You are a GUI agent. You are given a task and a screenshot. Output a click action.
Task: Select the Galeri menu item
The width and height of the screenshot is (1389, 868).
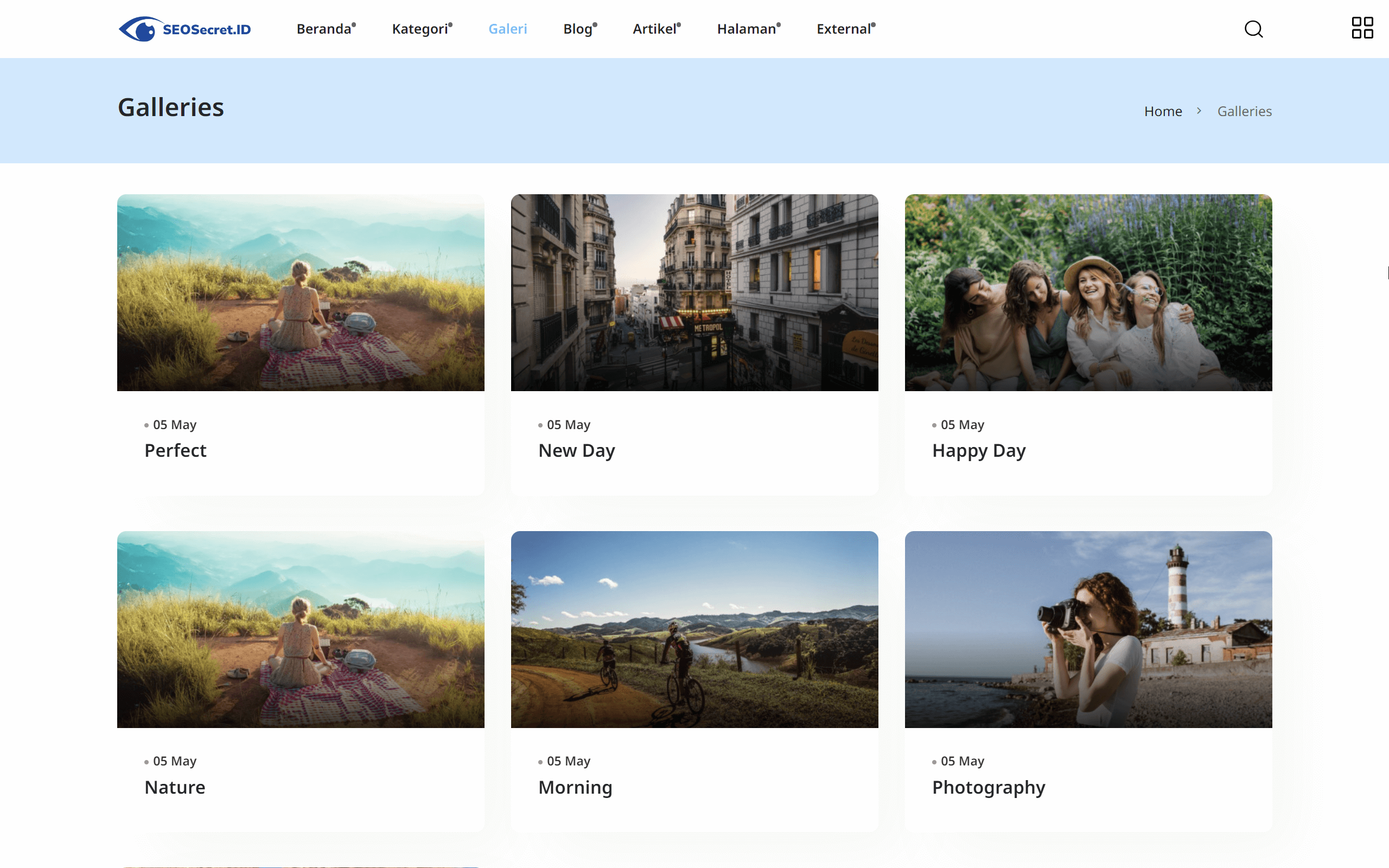pyautogui.click(x=507, y=29)
